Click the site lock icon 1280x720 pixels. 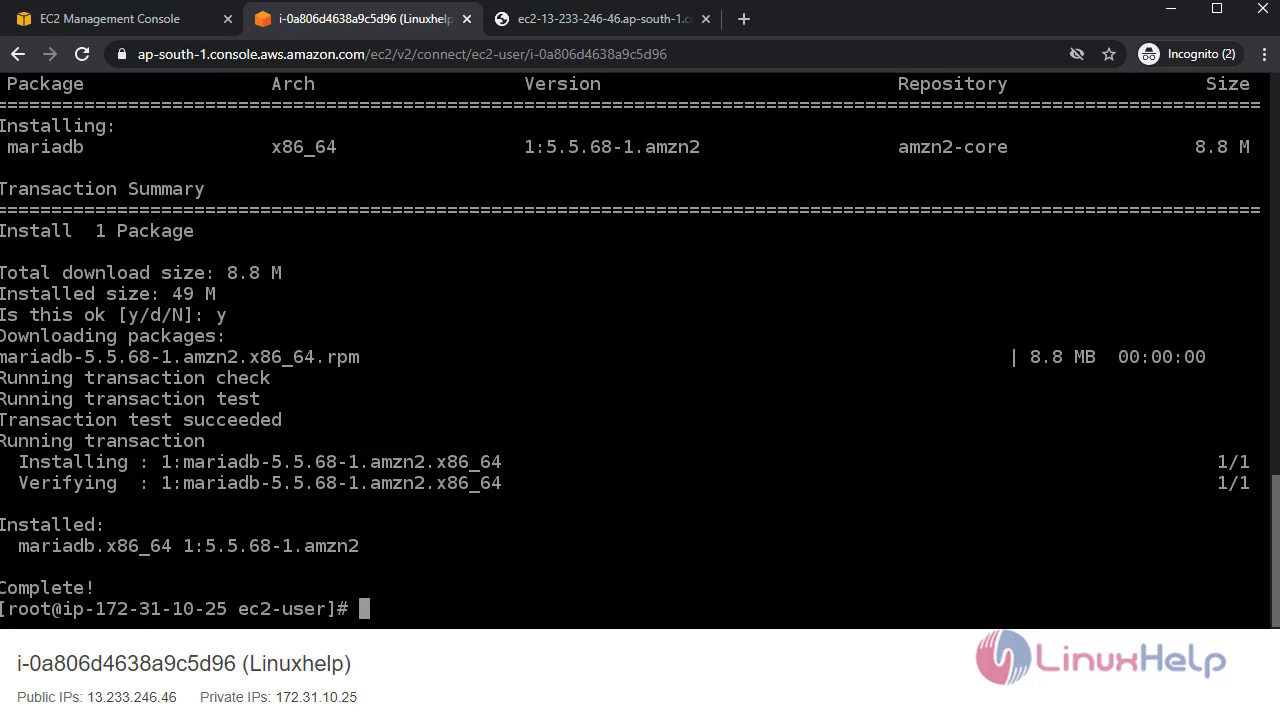(121, 54)
